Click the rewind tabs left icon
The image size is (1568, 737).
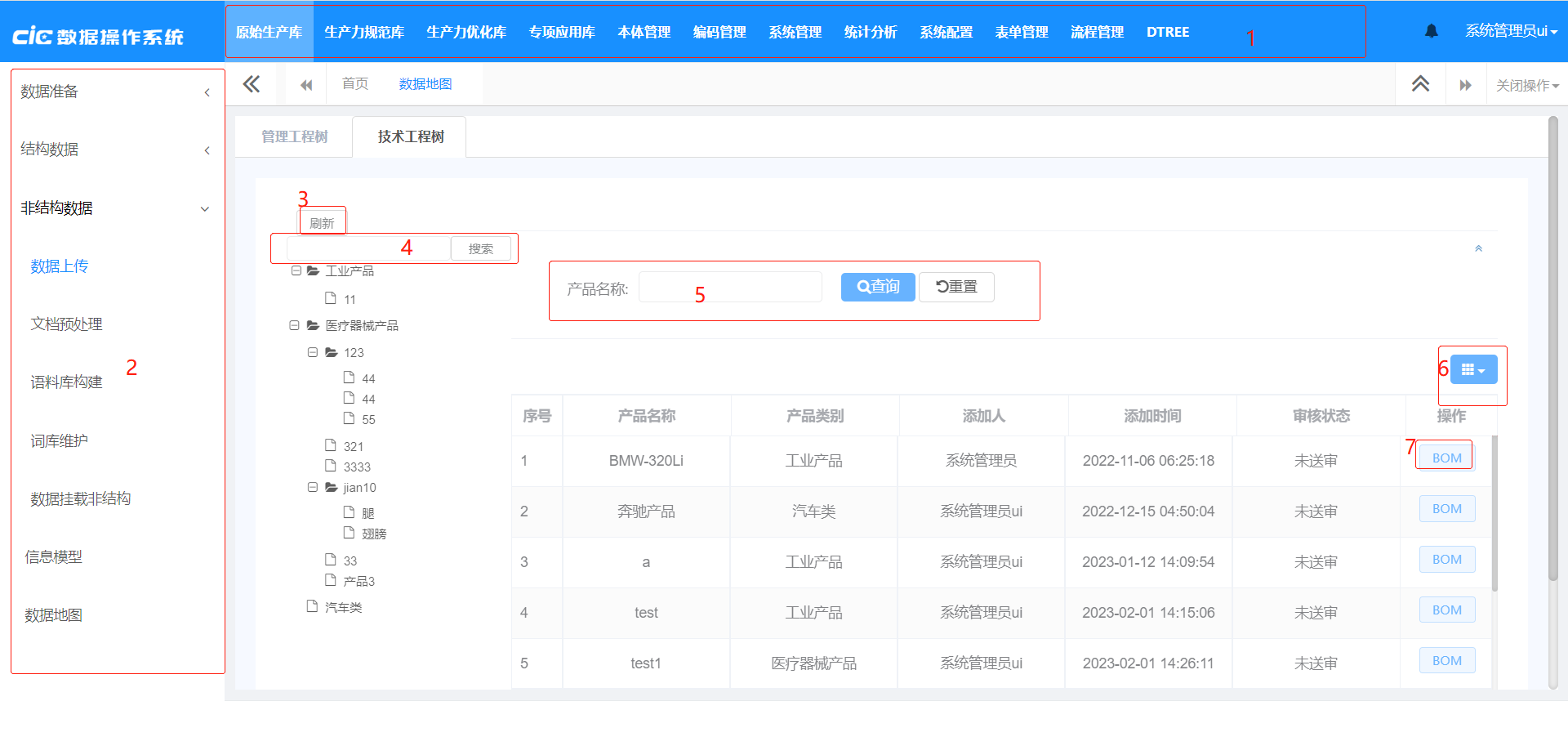[306, 85]
